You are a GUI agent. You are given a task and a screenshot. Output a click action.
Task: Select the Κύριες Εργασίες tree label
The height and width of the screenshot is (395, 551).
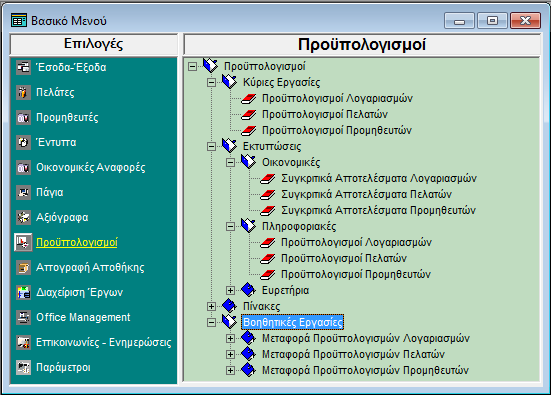pyautogui.click(x=281, y=83)
